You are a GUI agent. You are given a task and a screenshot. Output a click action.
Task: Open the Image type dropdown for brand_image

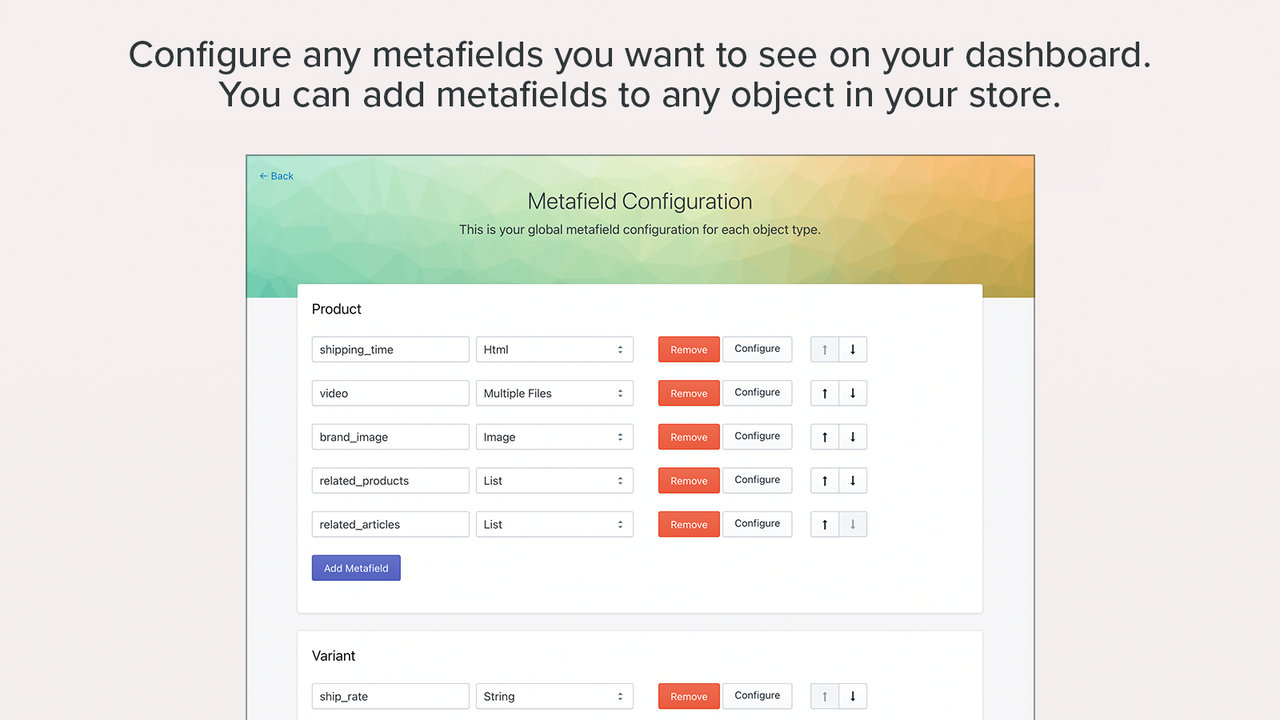[554, 437]
